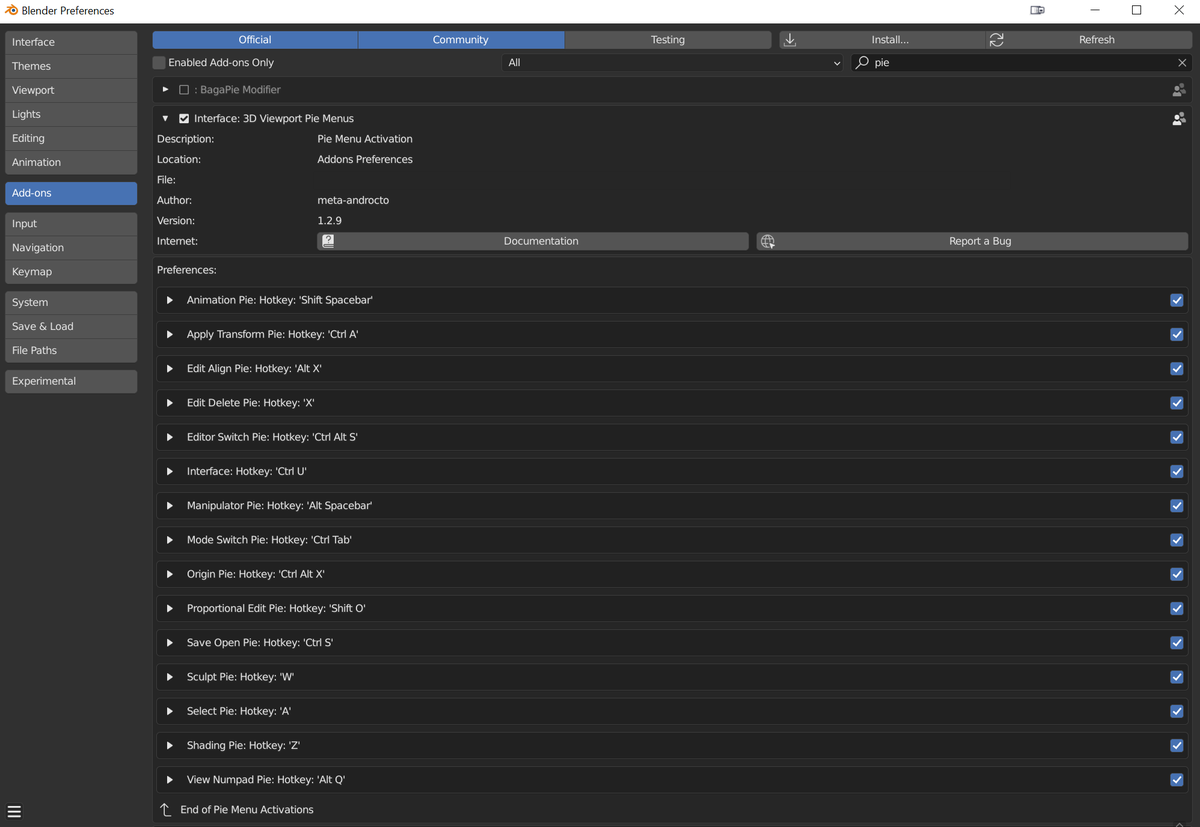Screen dimensions: 1200x827
Task: Toggle Enabled Add-ons Only checkbox
Action: coord(159,62)
